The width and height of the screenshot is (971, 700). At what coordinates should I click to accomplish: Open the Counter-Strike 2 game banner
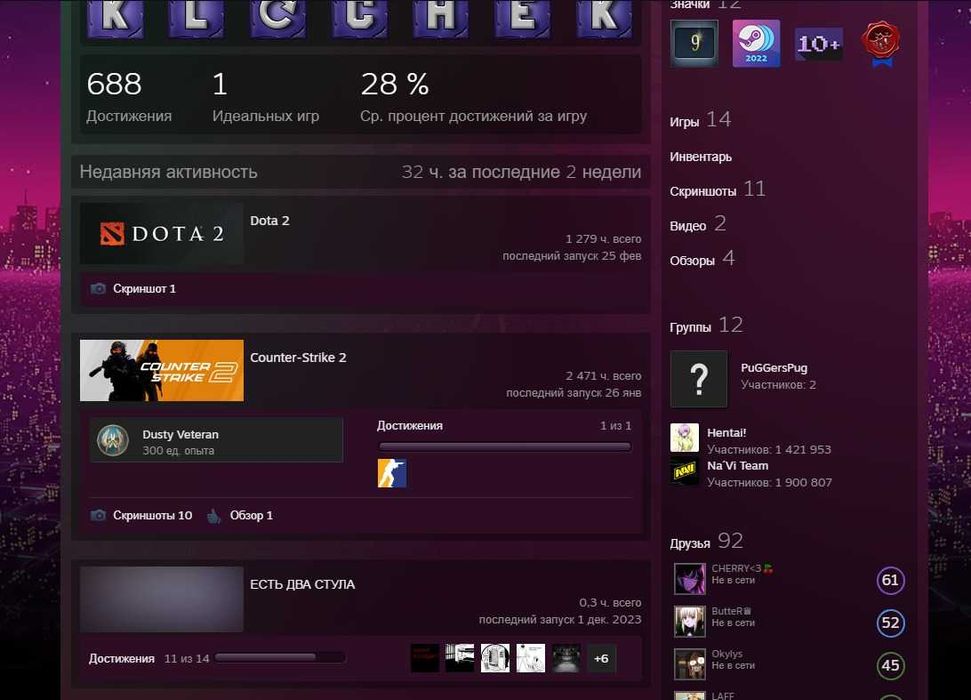[x=162, y=370]
